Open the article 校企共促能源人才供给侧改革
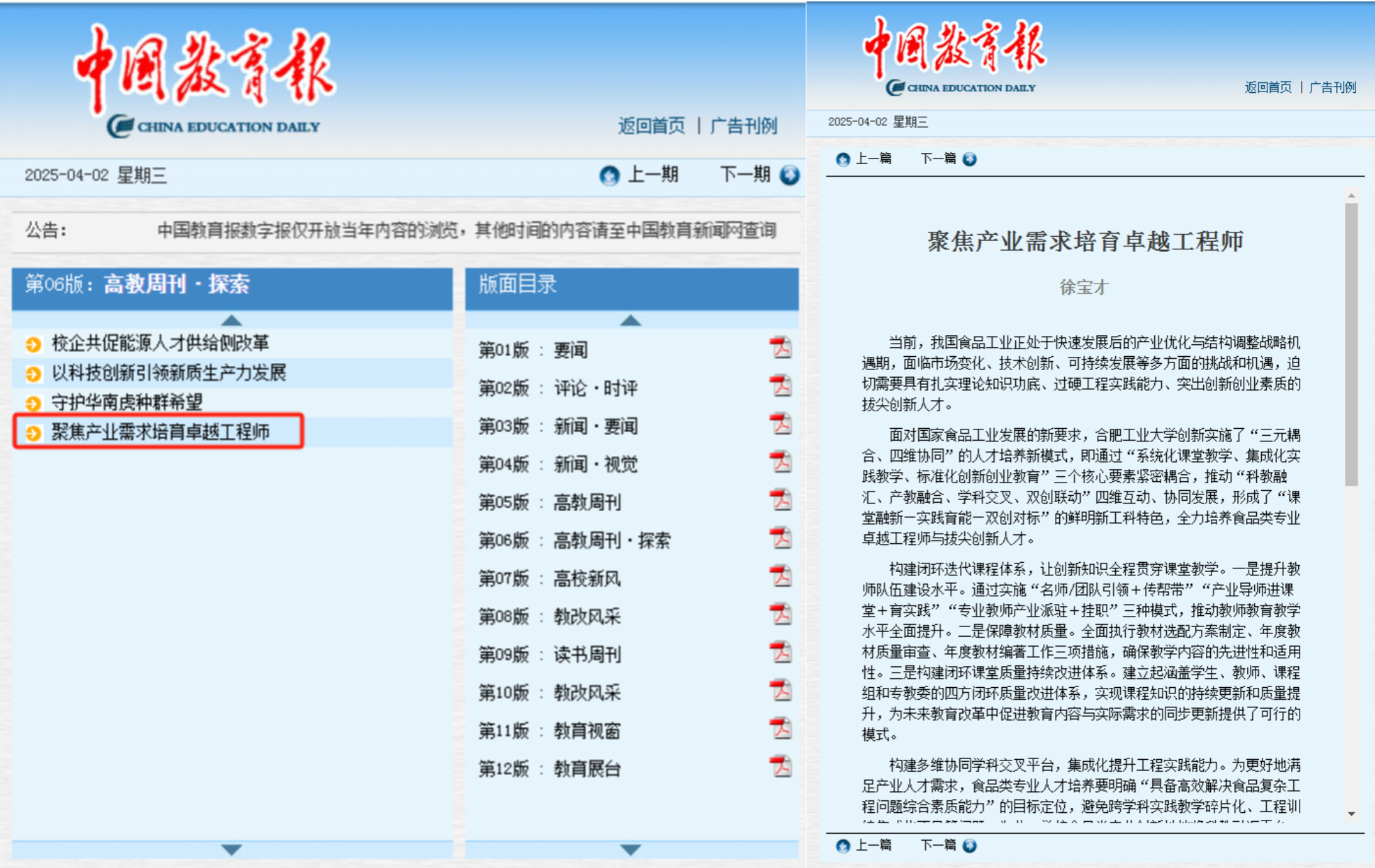 tap(159, 344)
